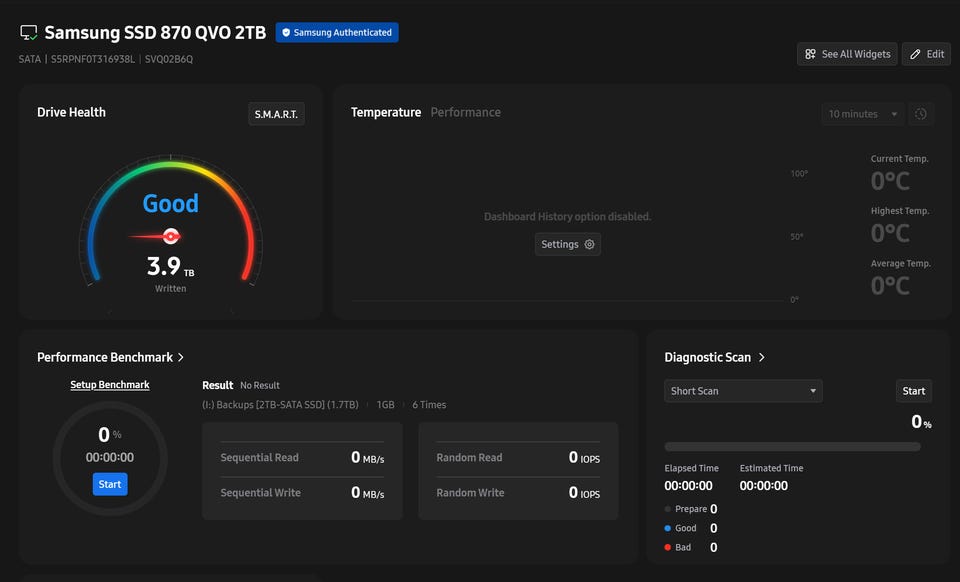Click the Random Read result row
Image resolution: width=960 pixels, height=582 pixels.
point(518,458)
